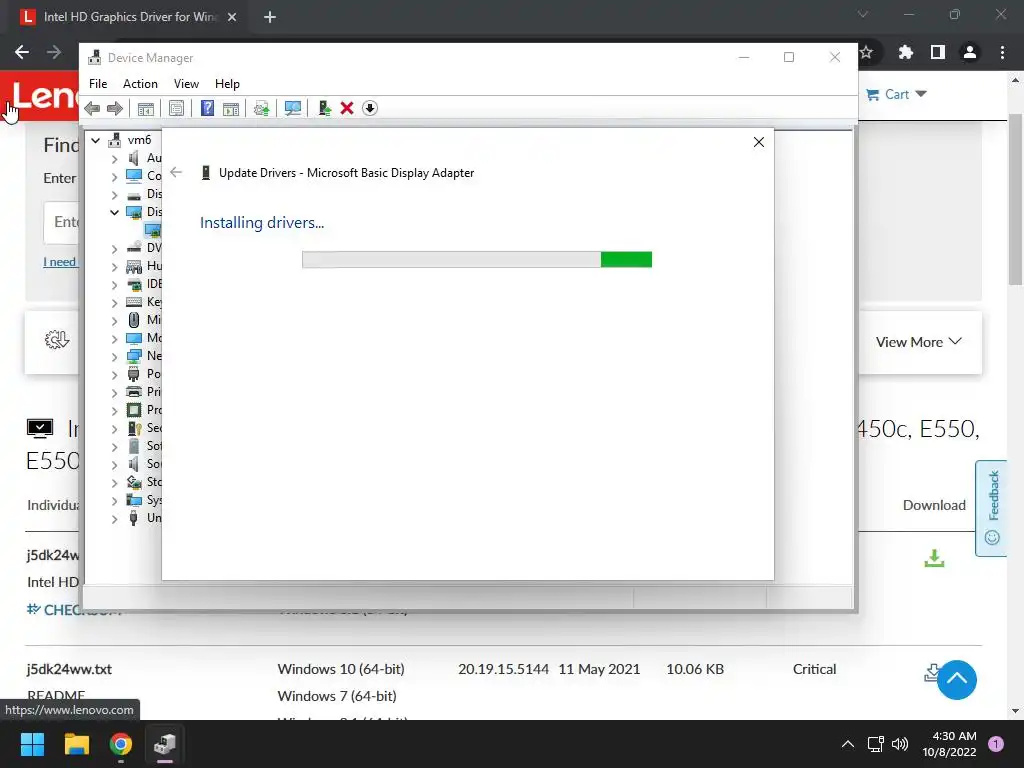Open the Feedback side tab
The width and height of the screenshot is (1024, 768).
991,508
